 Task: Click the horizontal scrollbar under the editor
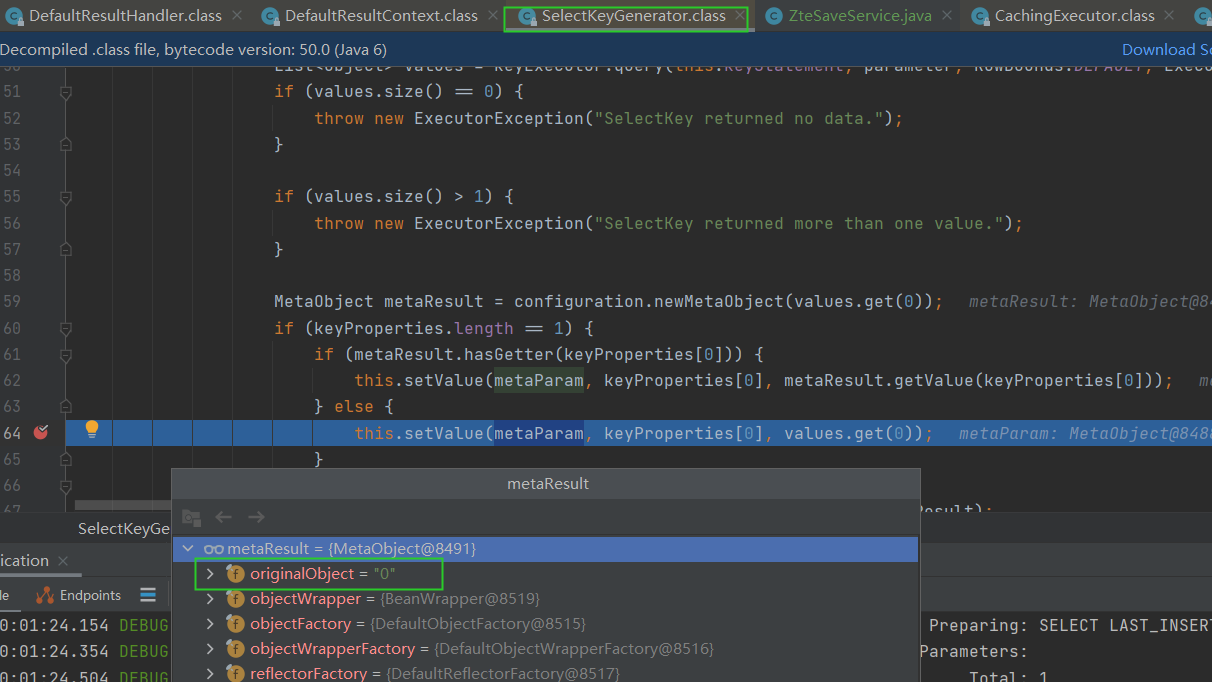click(x=122, y=506)
